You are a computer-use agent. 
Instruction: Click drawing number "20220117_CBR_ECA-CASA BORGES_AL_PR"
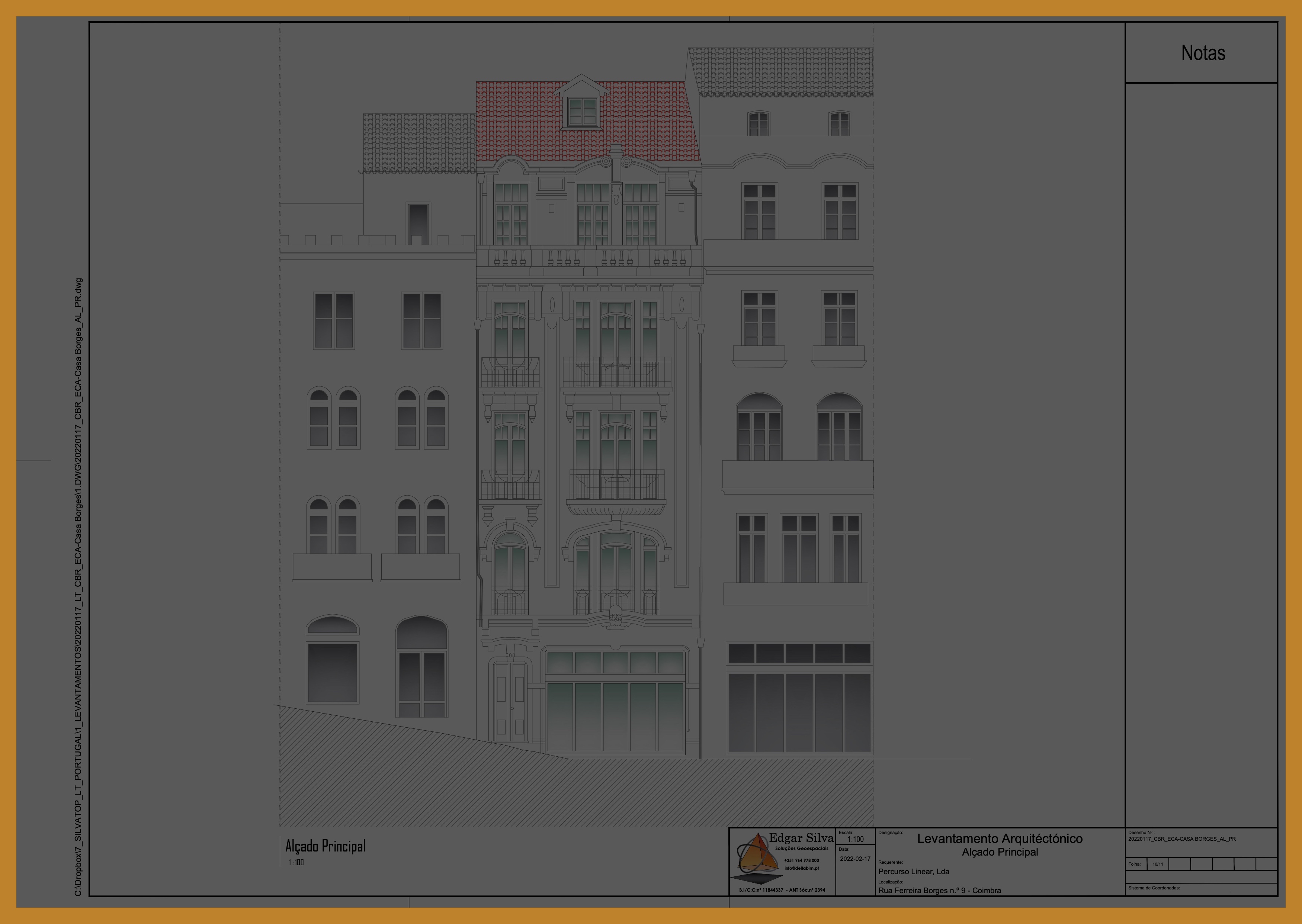(x=1182, y=838)
